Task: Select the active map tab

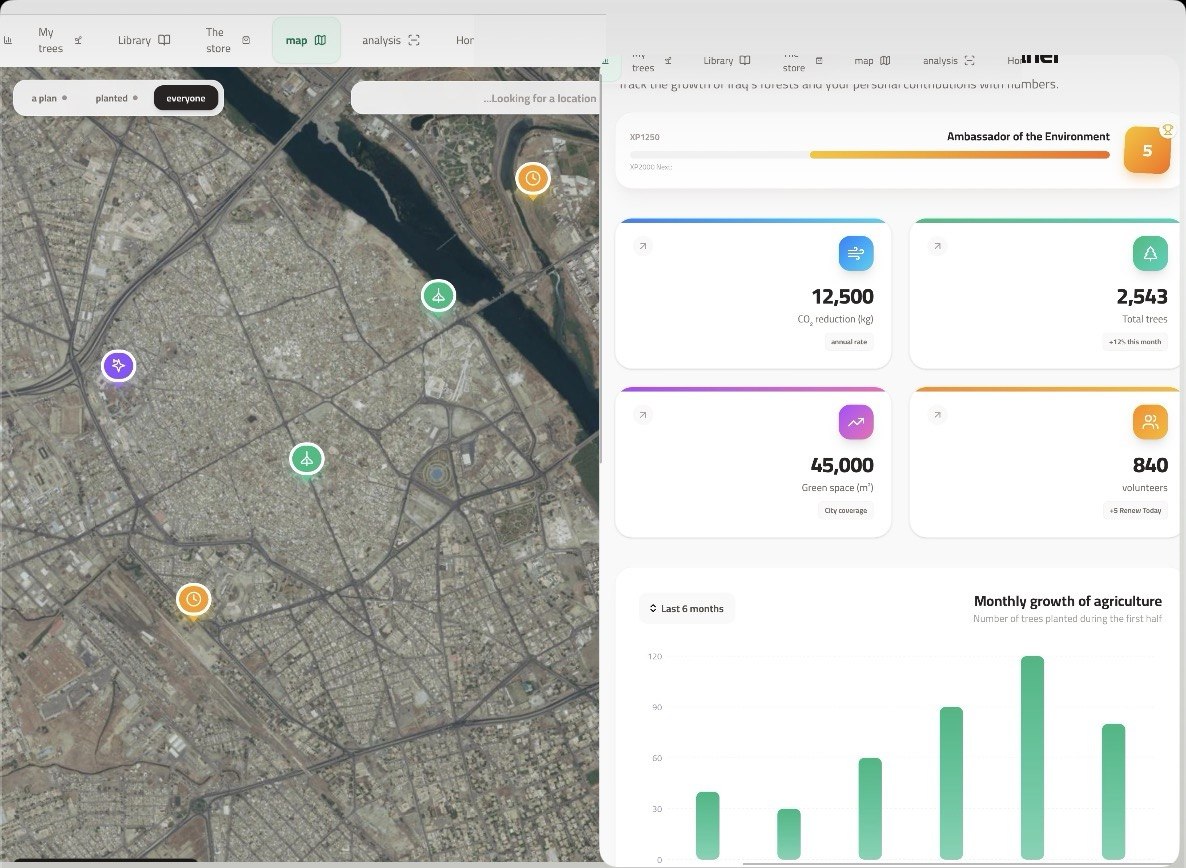Action: point(306,40)
